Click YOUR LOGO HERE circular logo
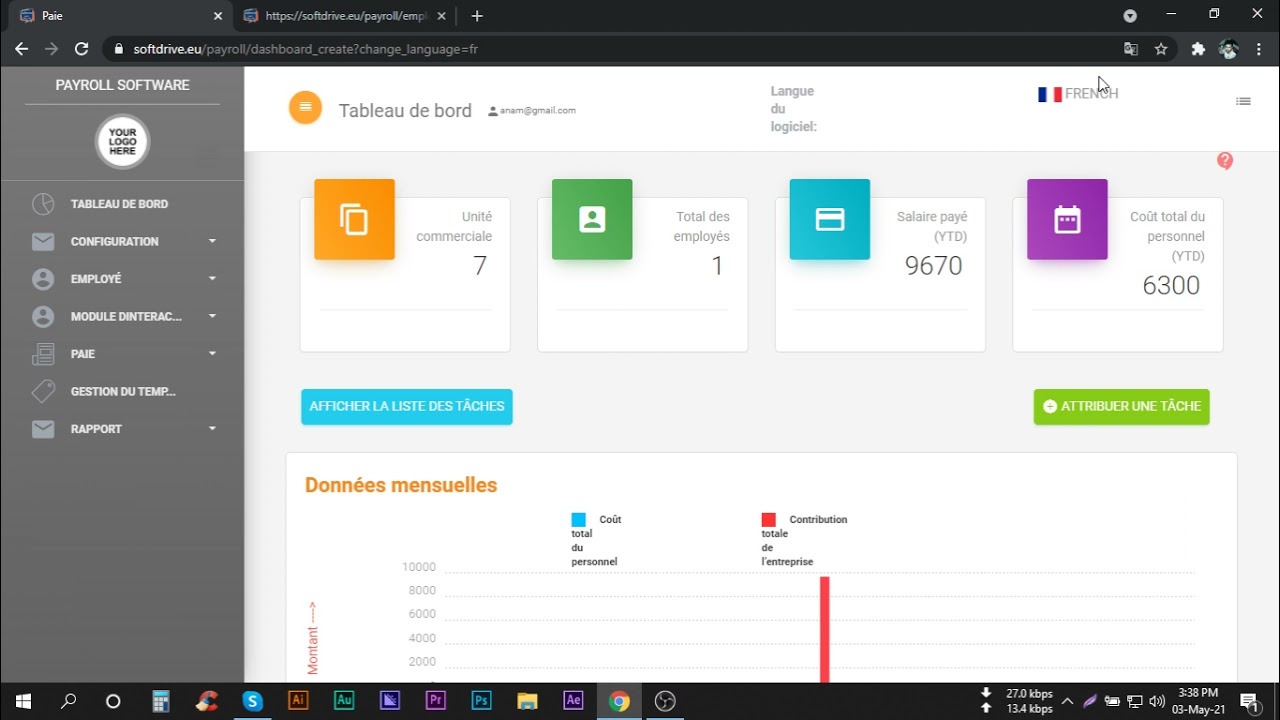The image size is (1280, 720). tap(122, 142)
